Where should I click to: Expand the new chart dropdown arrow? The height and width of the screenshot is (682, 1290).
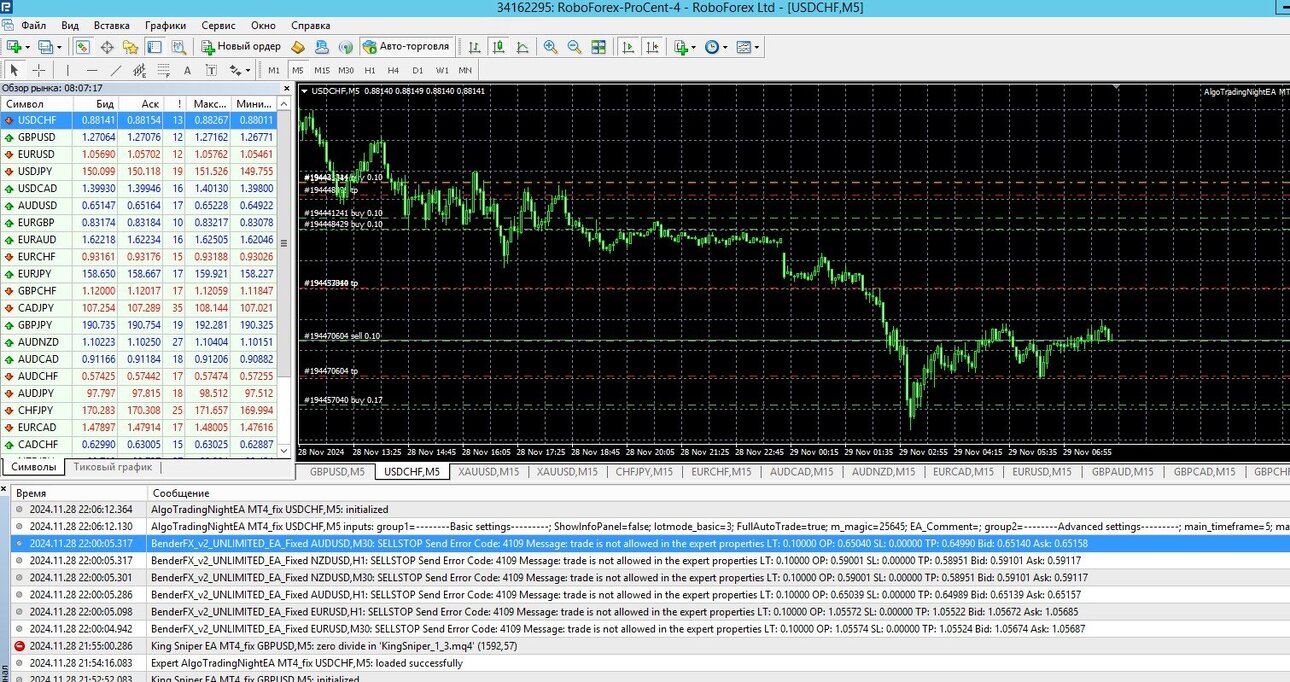click(x=28, y=47)
